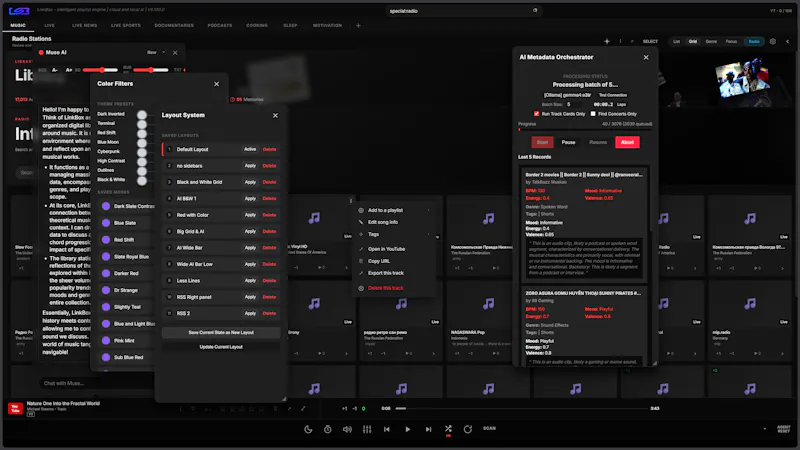Toggle the Black & White theme preset
This screenshot has width=800, height=450.
(142, 180)
